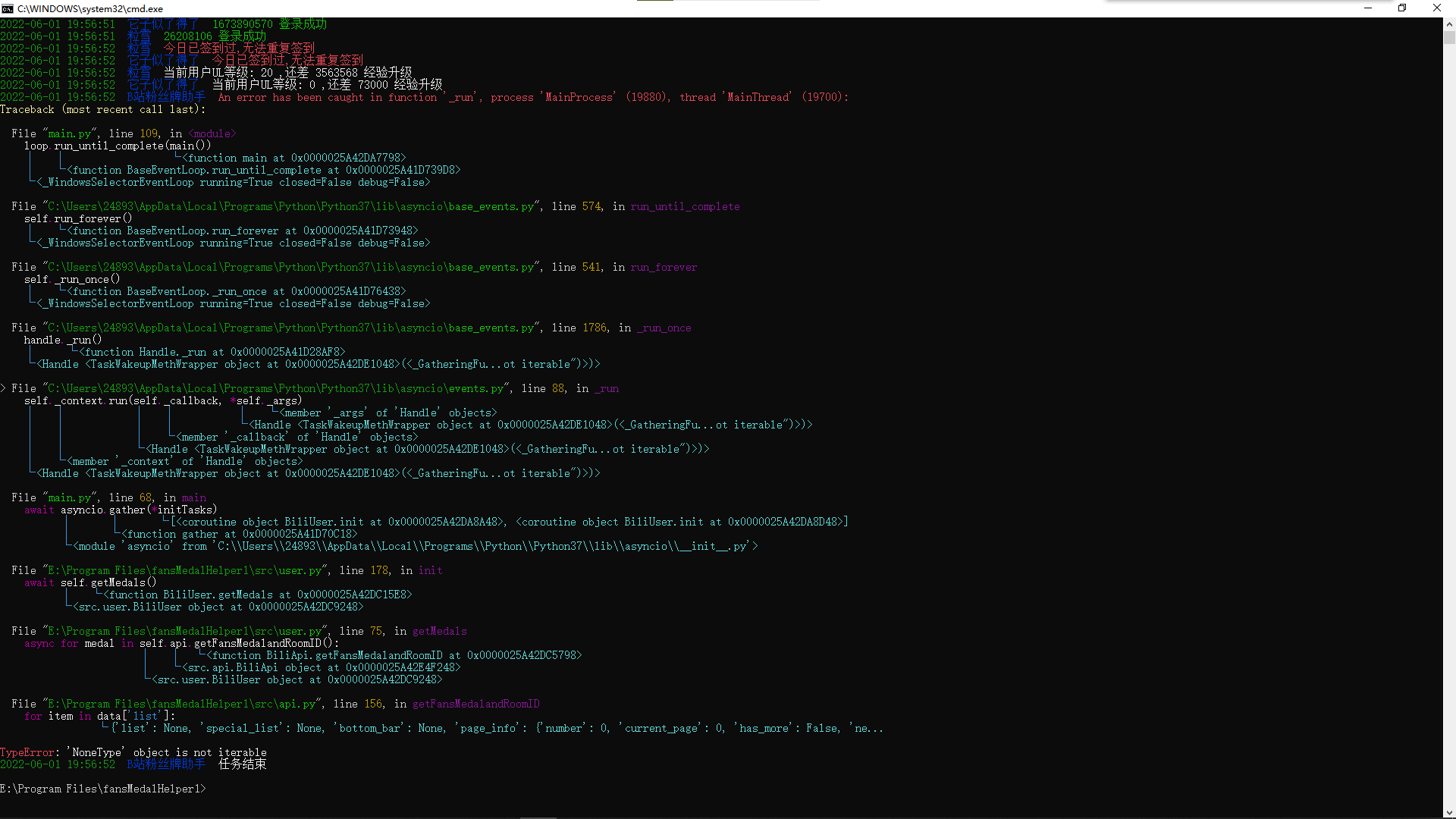Click the "for item in data['list']:" line
Viewport: 1456px width, 819px height.
[99, 716]
